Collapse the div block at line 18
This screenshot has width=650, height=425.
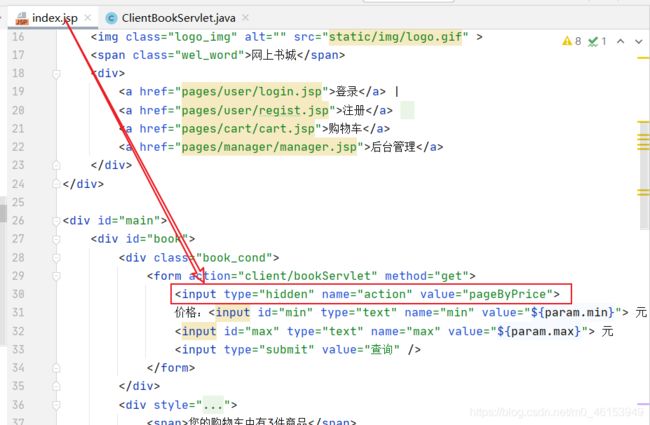click(56, 74)
